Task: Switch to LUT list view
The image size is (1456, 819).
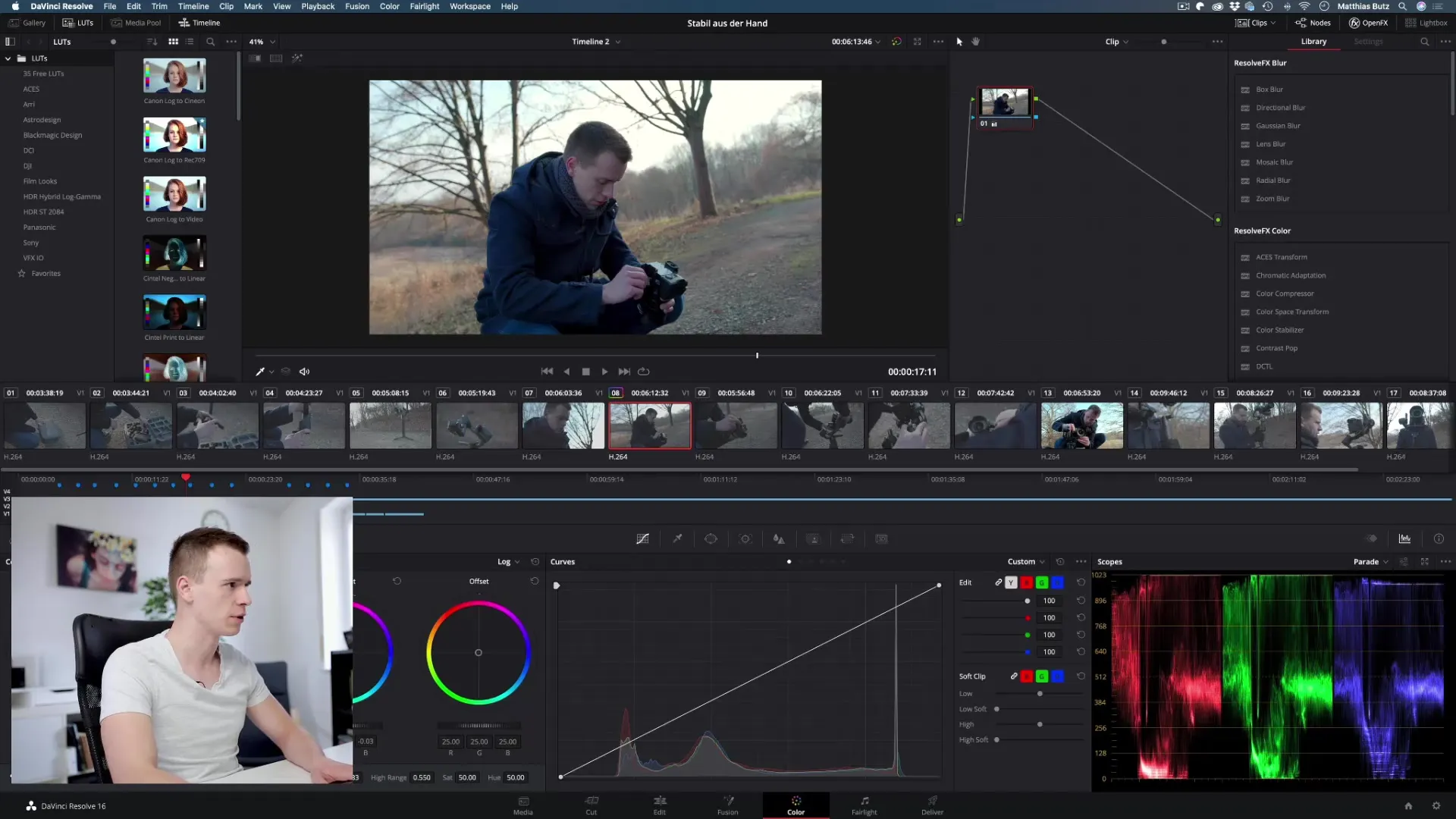Action: click(190, 42)
